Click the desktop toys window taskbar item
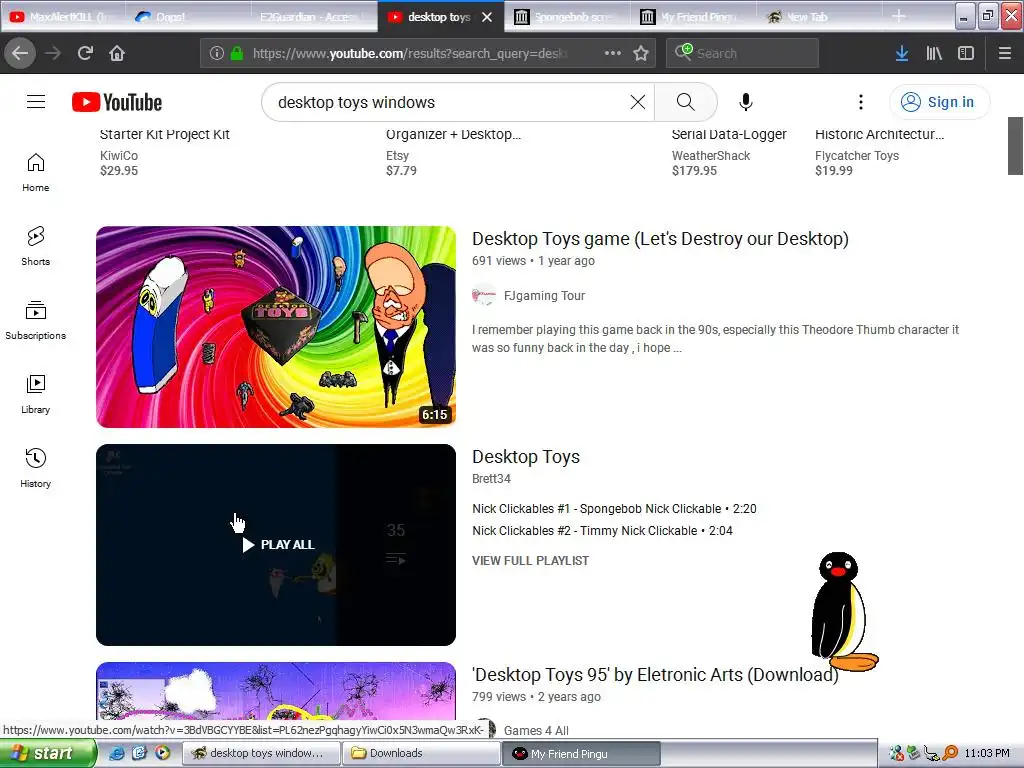 click(x=261, y=753)
